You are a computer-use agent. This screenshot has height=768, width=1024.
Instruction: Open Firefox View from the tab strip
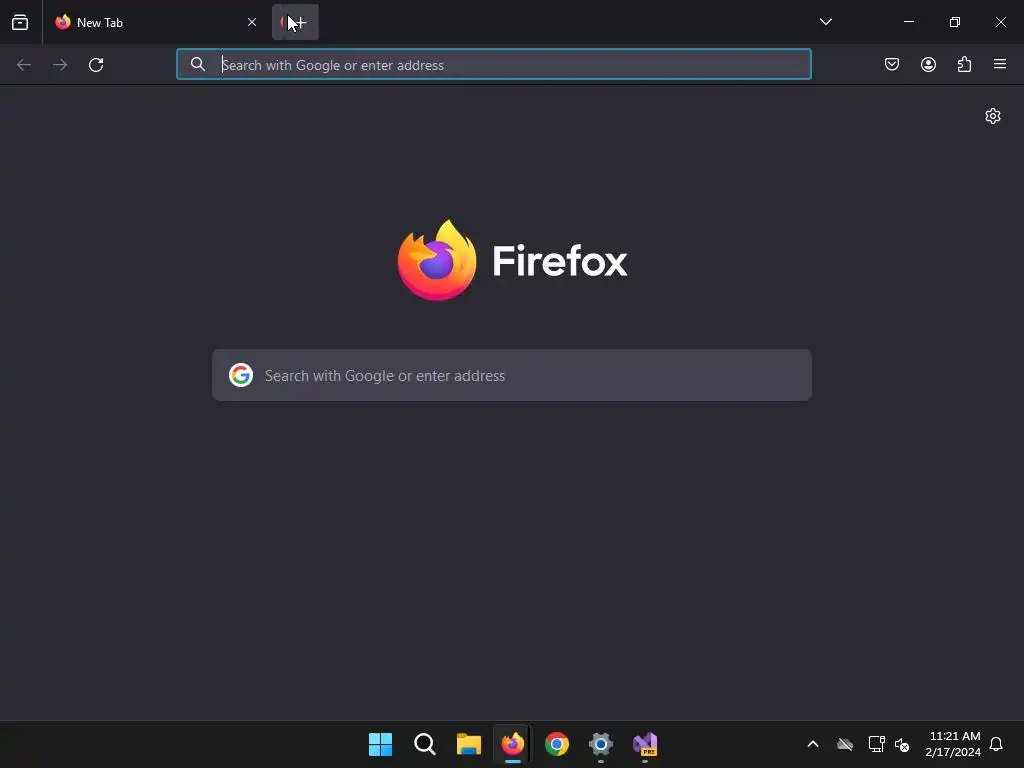click(20, 22)
